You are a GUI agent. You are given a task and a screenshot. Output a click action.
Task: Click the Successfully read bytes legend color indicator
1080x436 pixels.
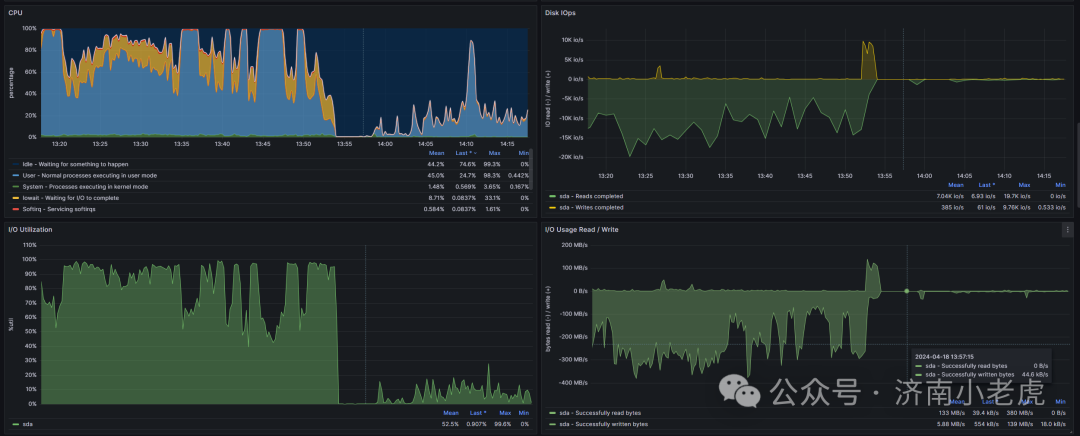pos(552,413)
